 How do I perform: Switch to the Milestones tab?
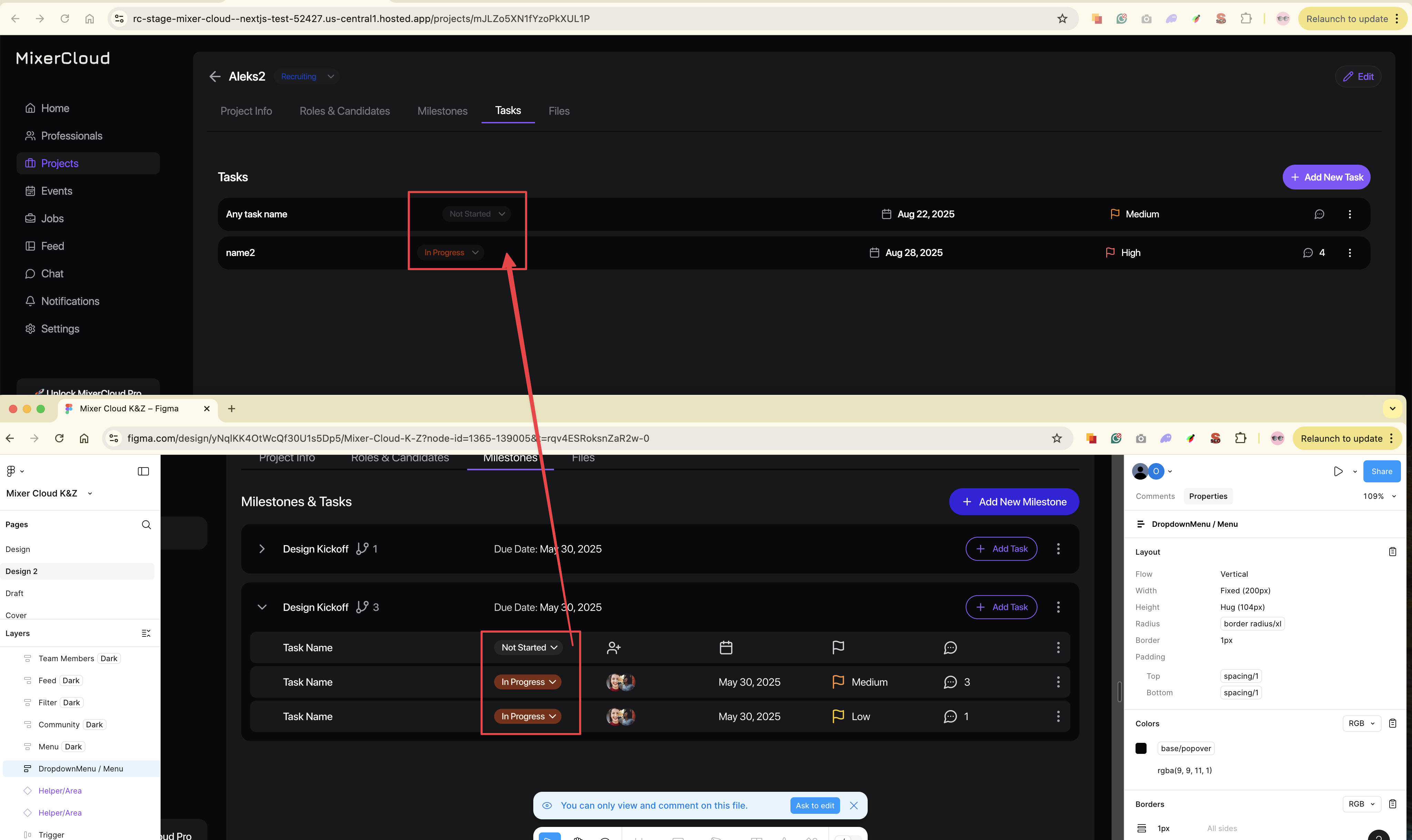tap(442, 111)
